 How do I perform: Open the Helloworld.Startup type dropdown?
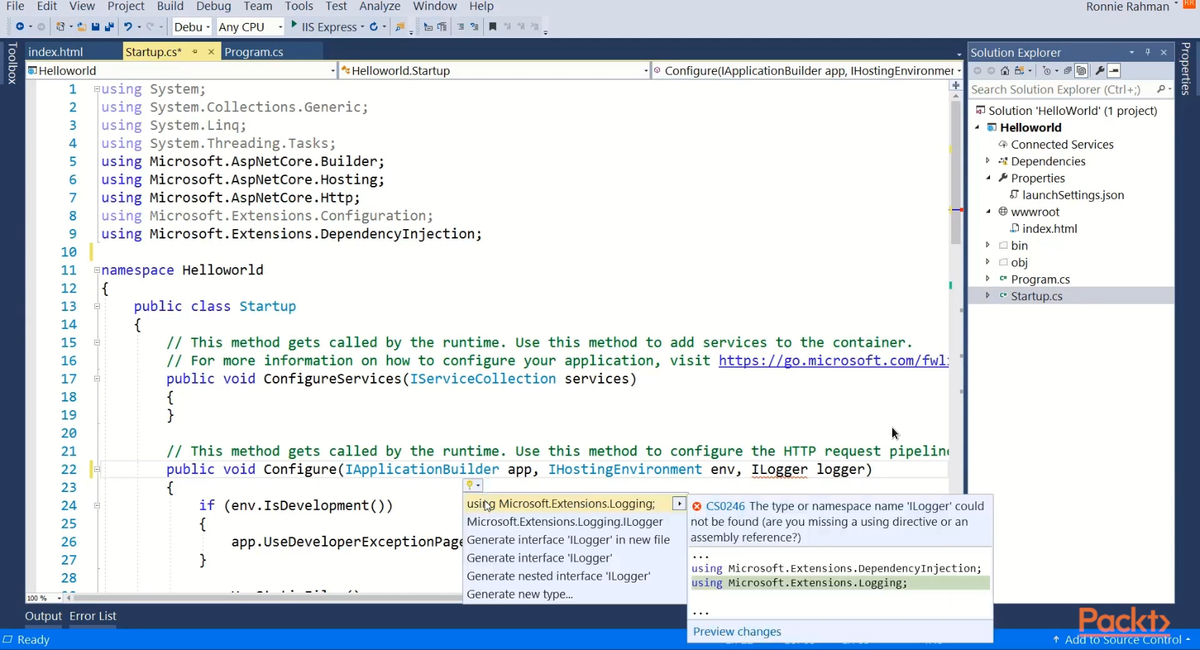(x=495, y=70)
